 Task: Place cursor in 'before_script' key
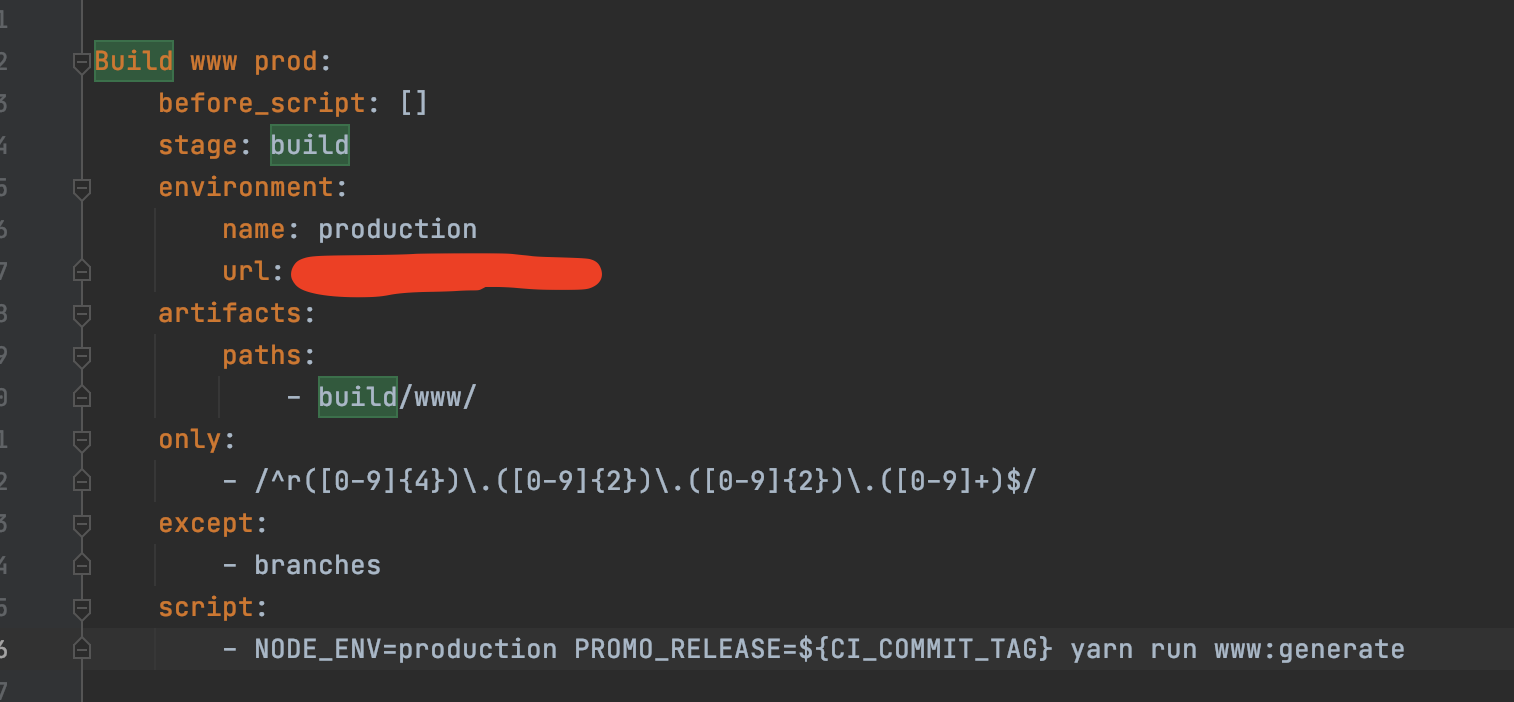262,103
